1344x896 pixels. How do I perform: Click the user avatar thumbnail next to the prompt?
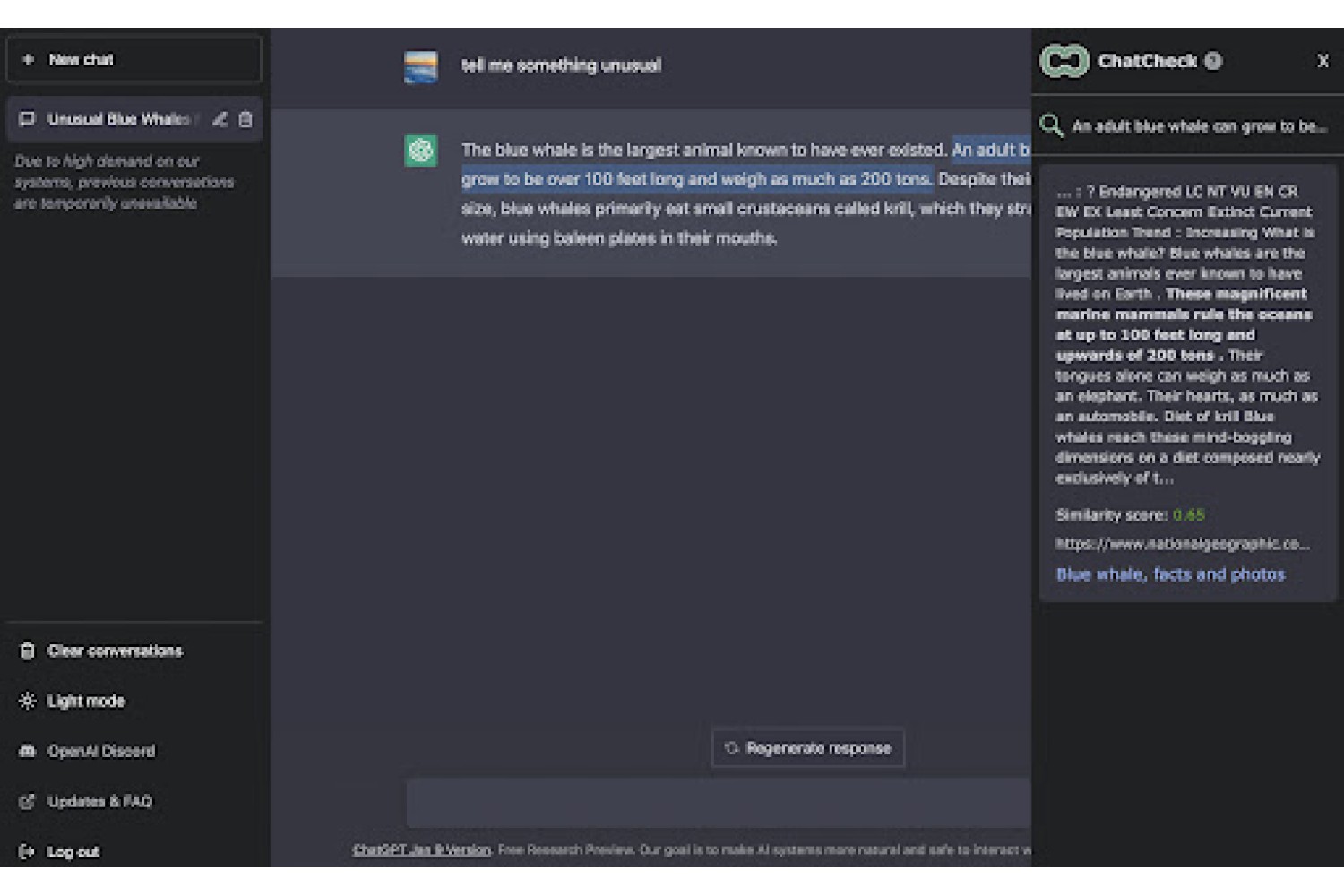tap(421, 66)
